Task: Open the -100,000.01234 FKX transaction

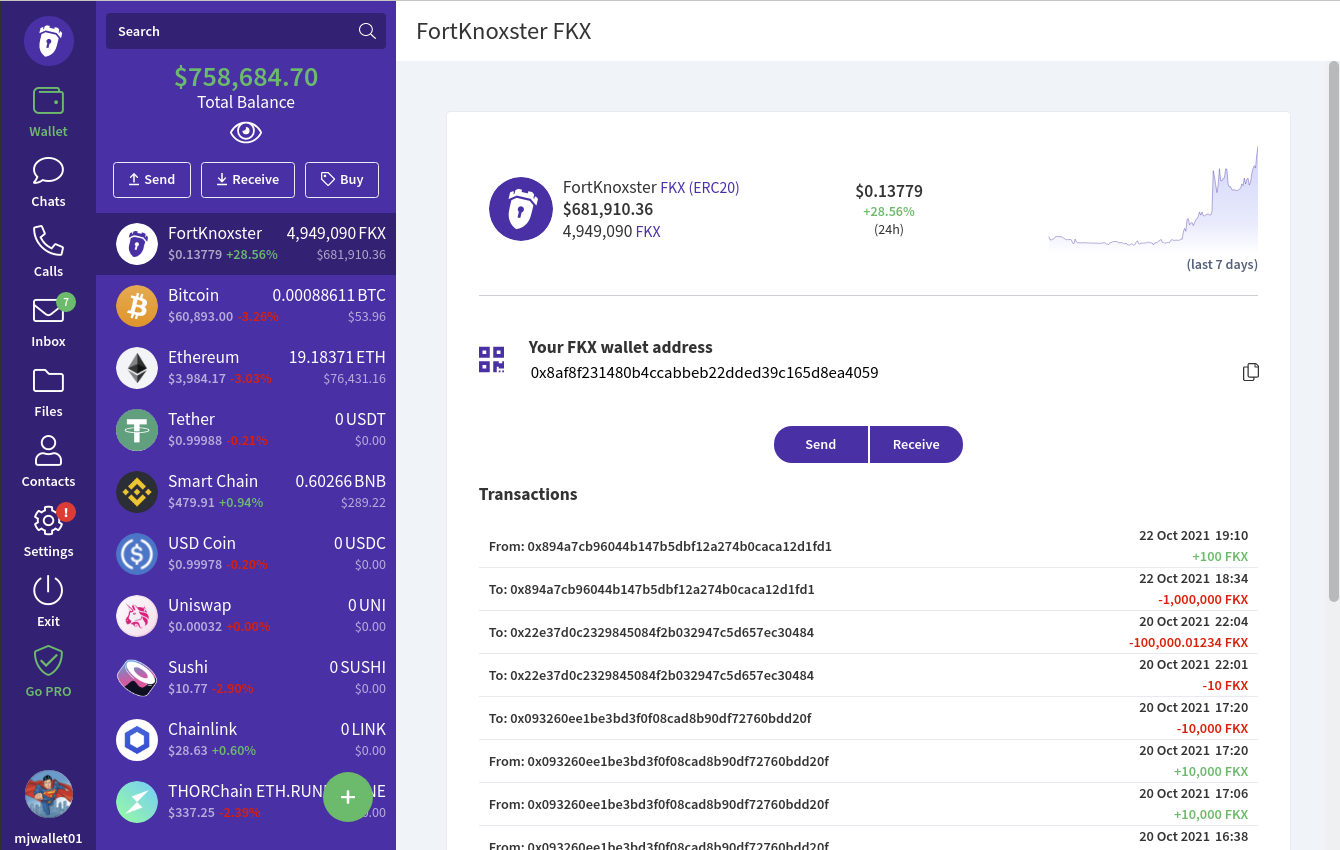Action: click(868, 632)
